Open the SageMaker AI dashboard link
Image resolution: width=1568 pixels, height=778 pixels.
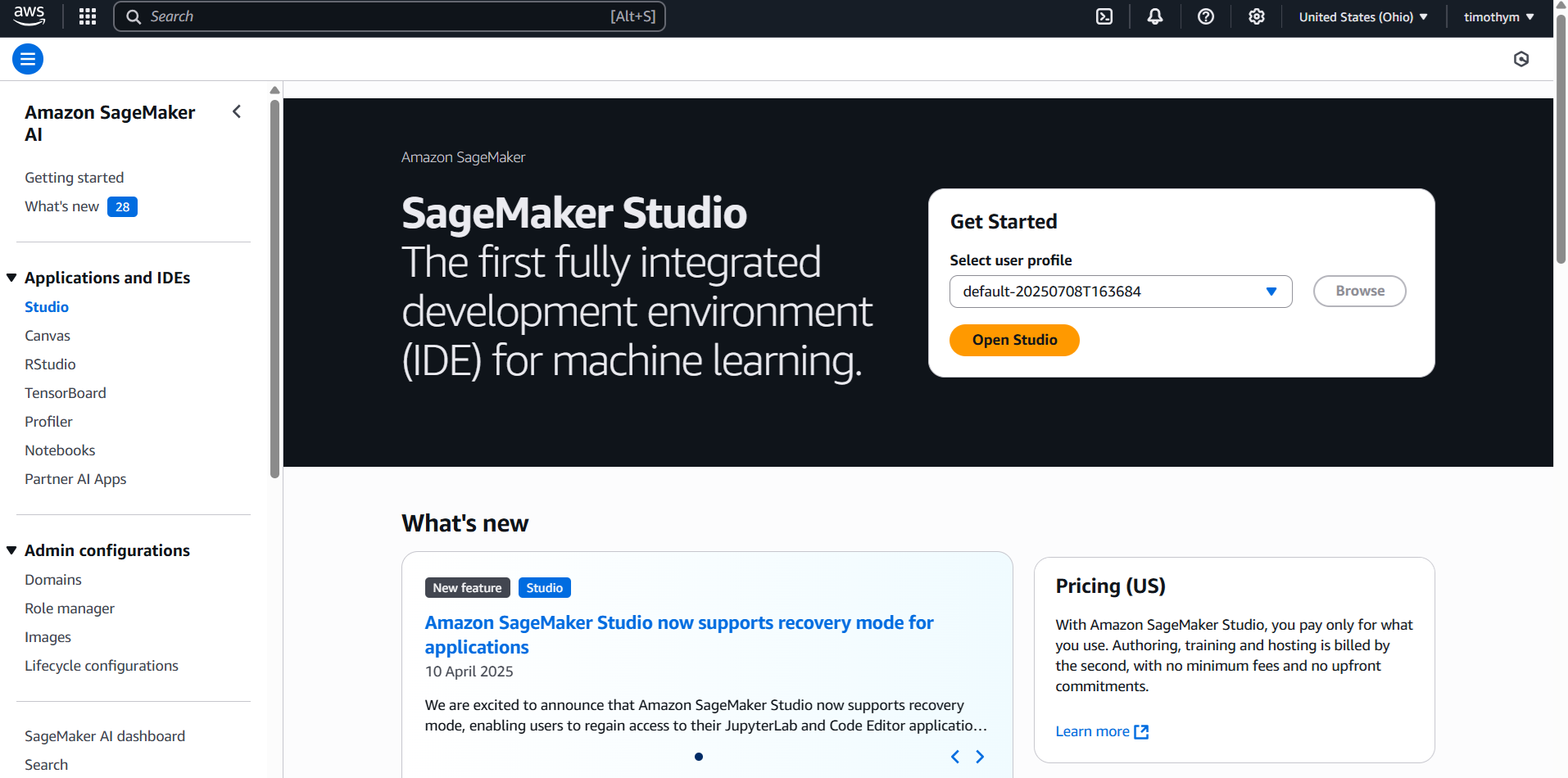pos(105,736)
